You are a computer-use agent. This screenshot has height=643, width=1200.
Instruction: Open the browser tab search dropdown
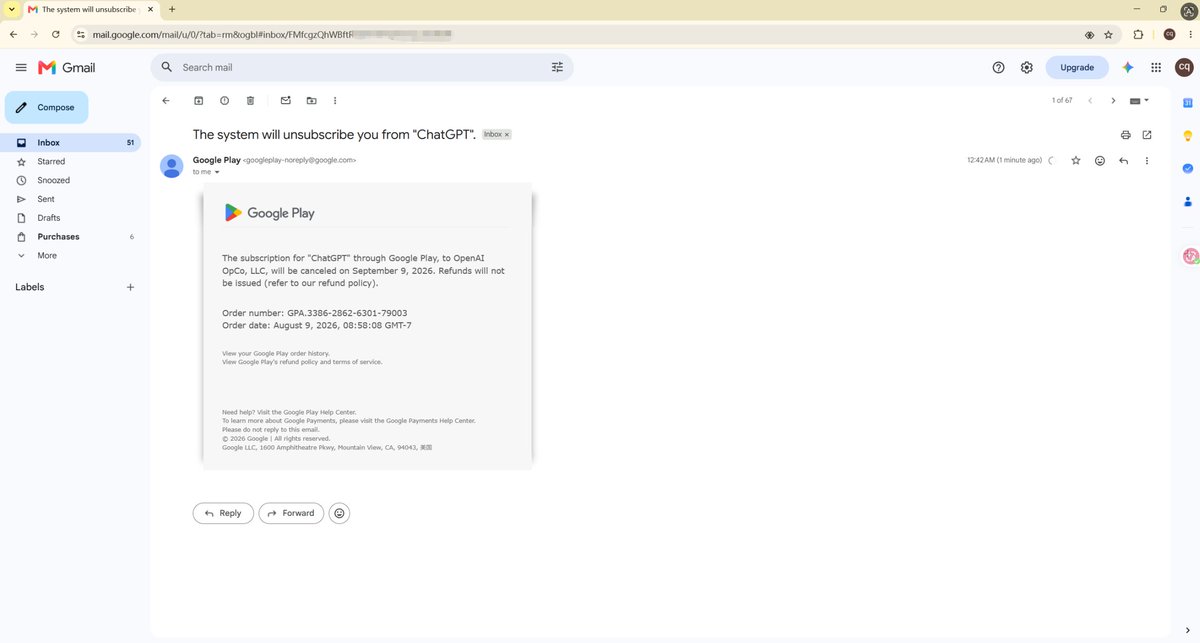[10, 9]
